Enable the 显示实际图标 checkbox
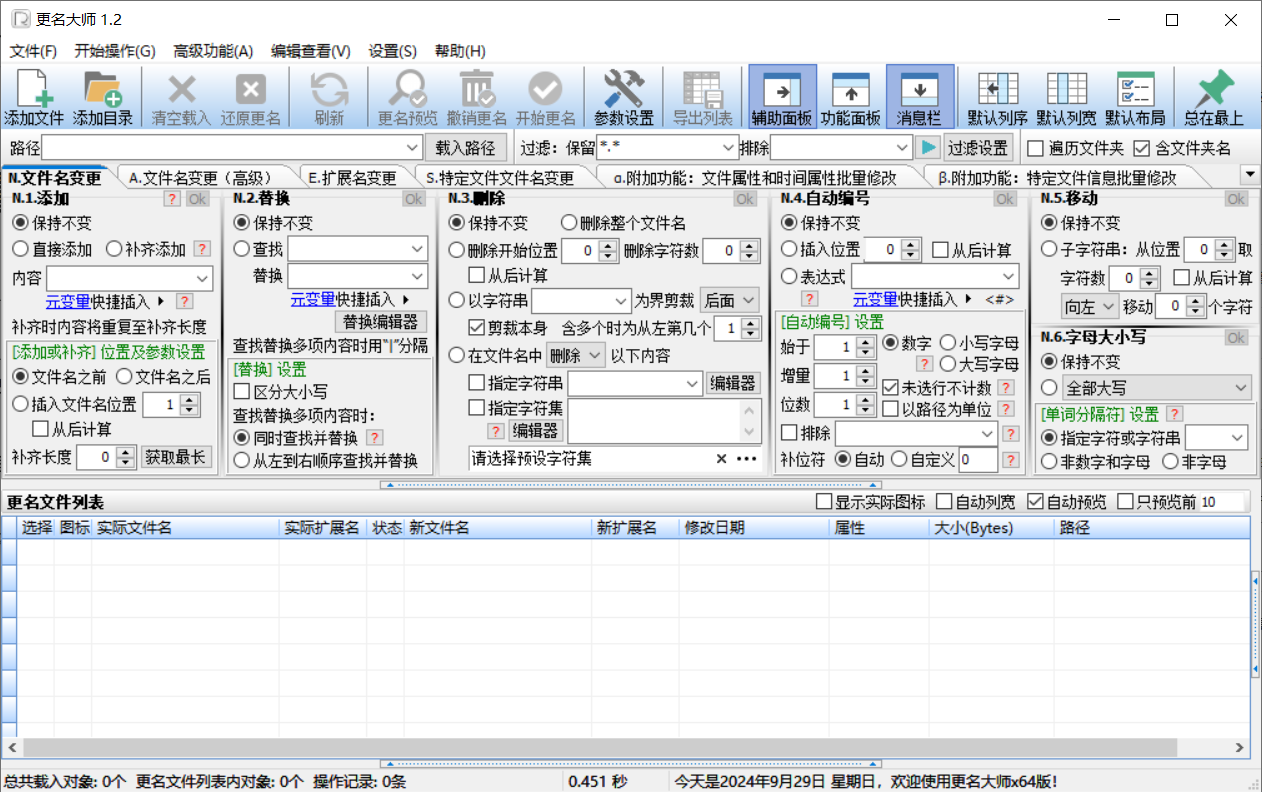Image resolution: width=1262 pixels, height=792 pixels. point(824,501)
